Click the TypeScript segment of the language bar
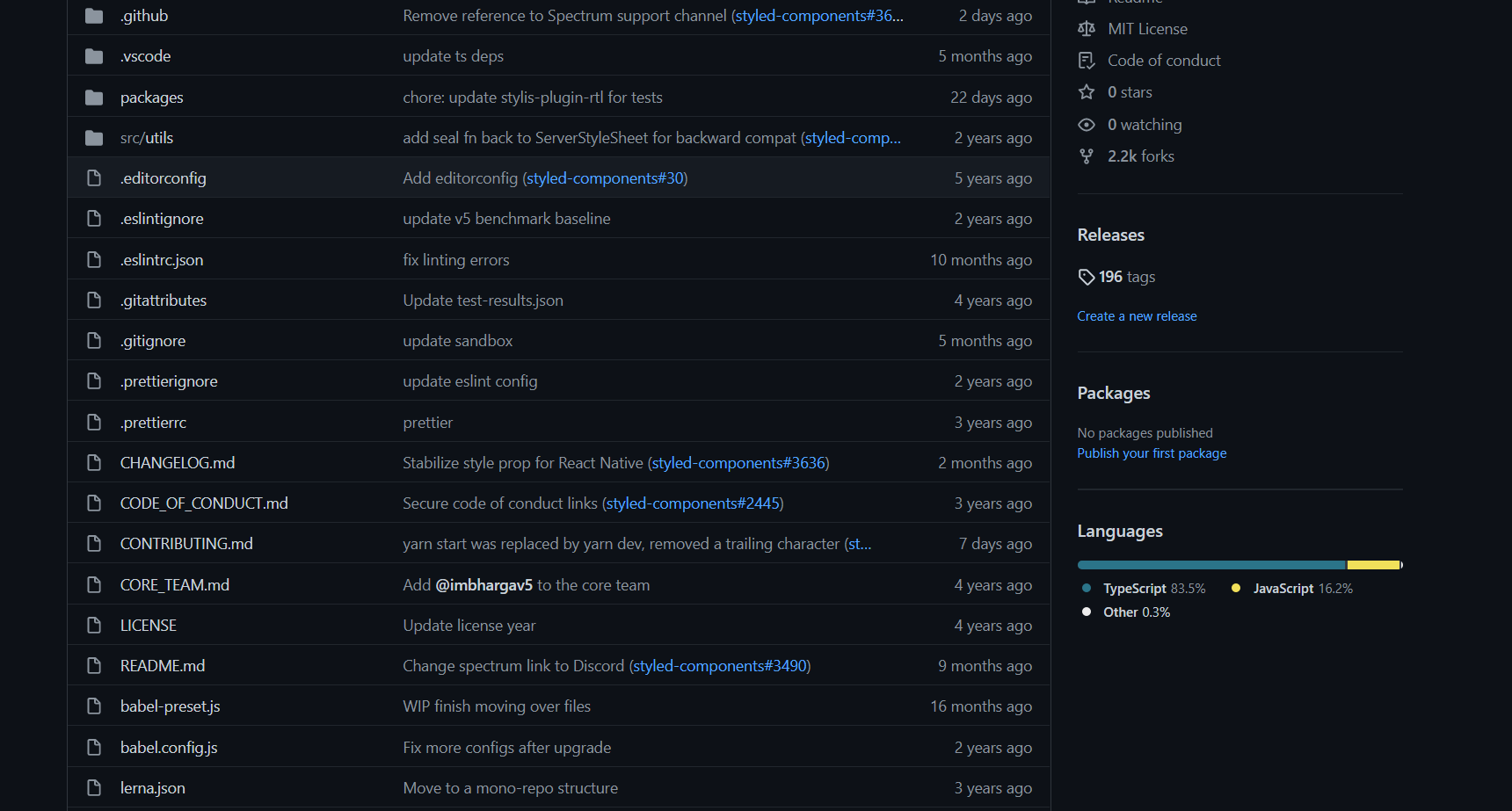 [1211, 565]
